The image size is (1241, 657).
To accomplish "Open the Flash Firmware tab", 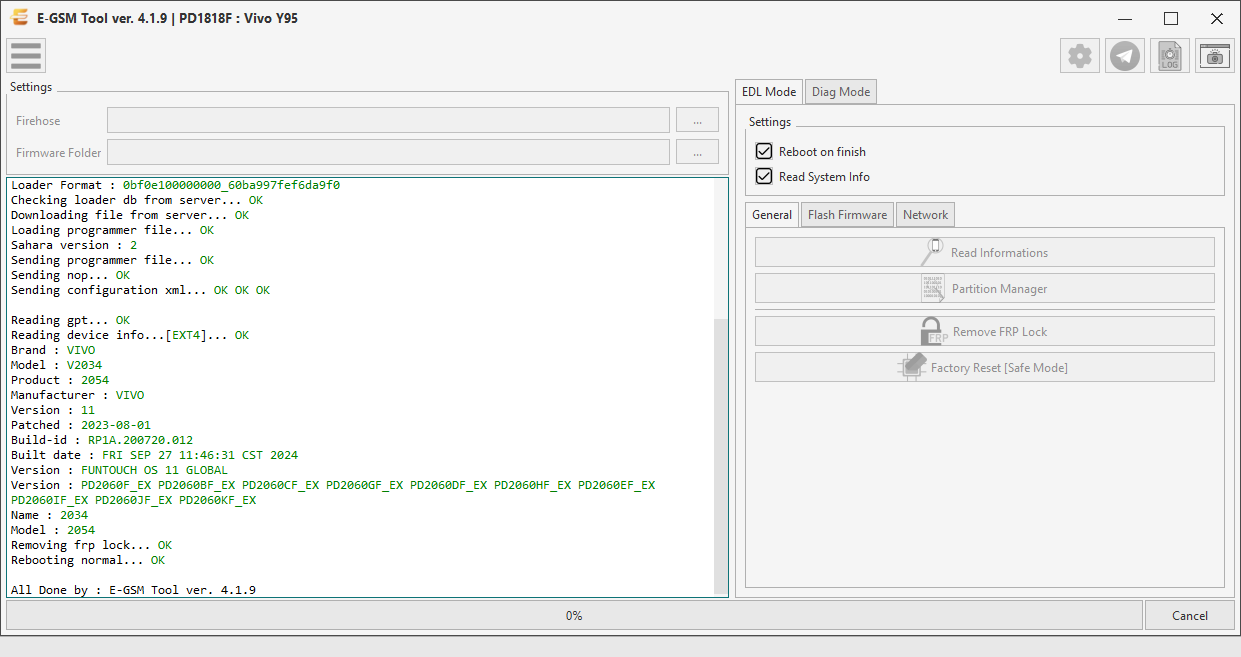I will click(847, 215).
